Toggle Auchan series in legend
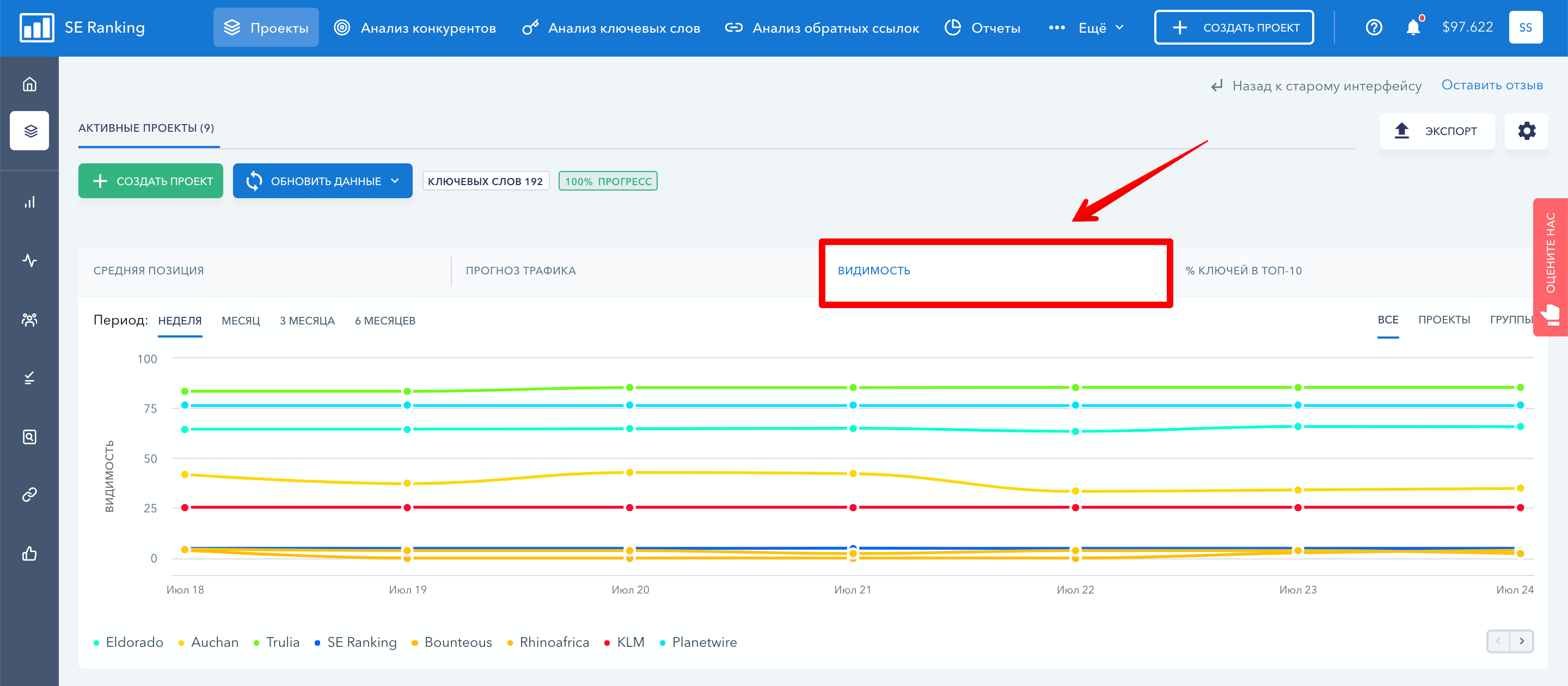 point(208,642)
